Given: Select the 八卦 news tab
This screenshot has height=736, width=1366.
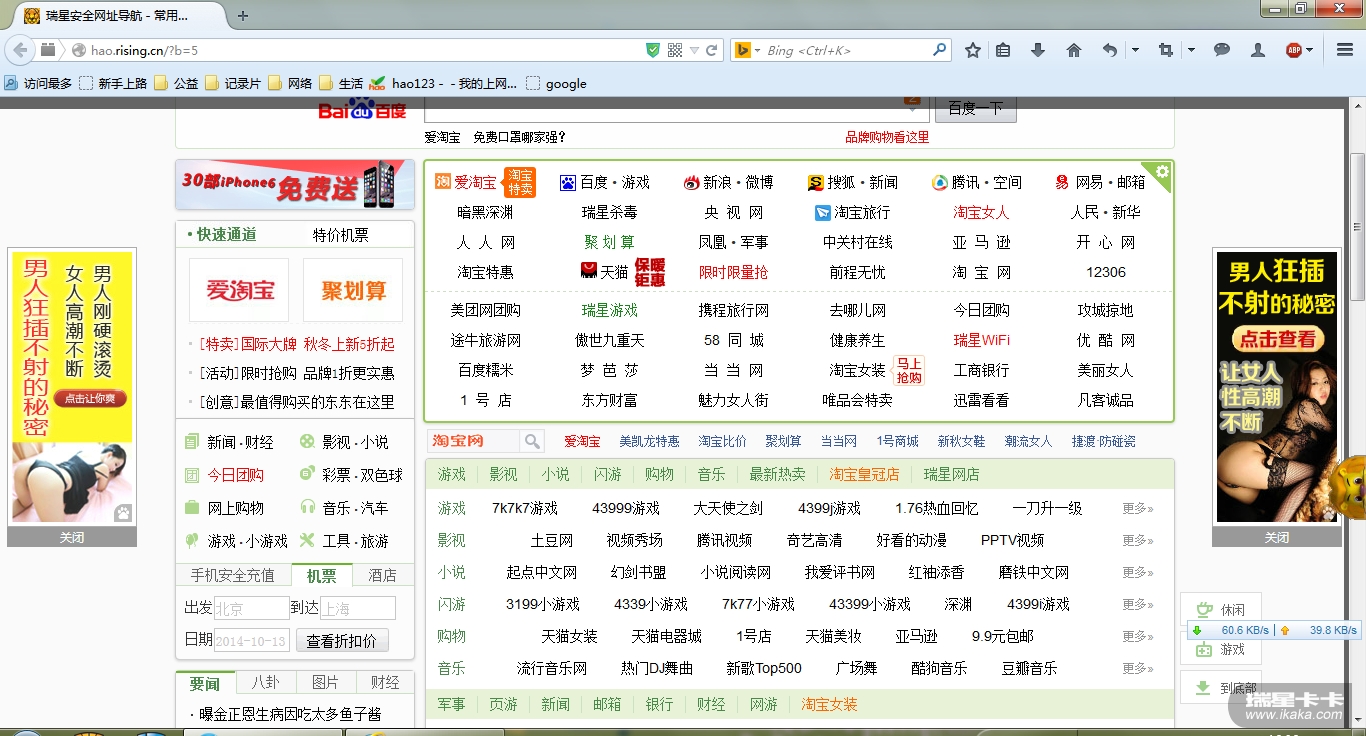Looking at the screenshot, I should click(x=266, y=682).
